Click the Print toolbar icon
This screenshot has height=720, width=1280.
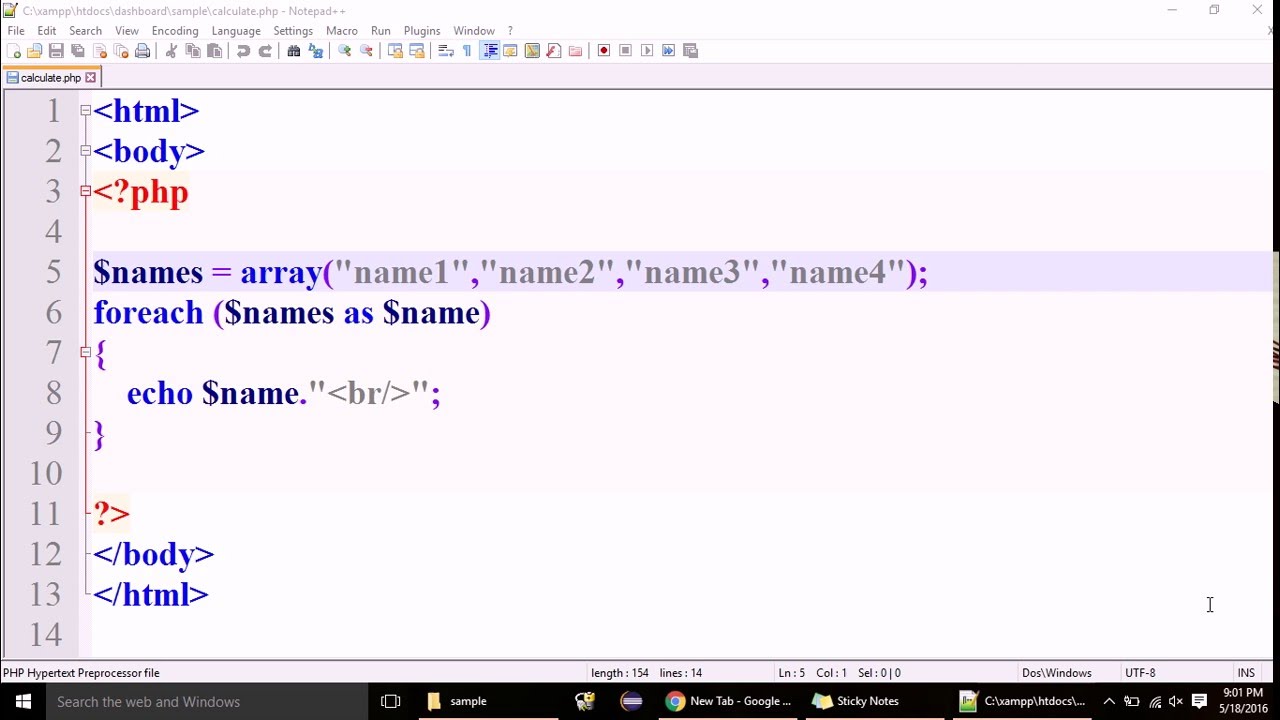pos(143,51)
